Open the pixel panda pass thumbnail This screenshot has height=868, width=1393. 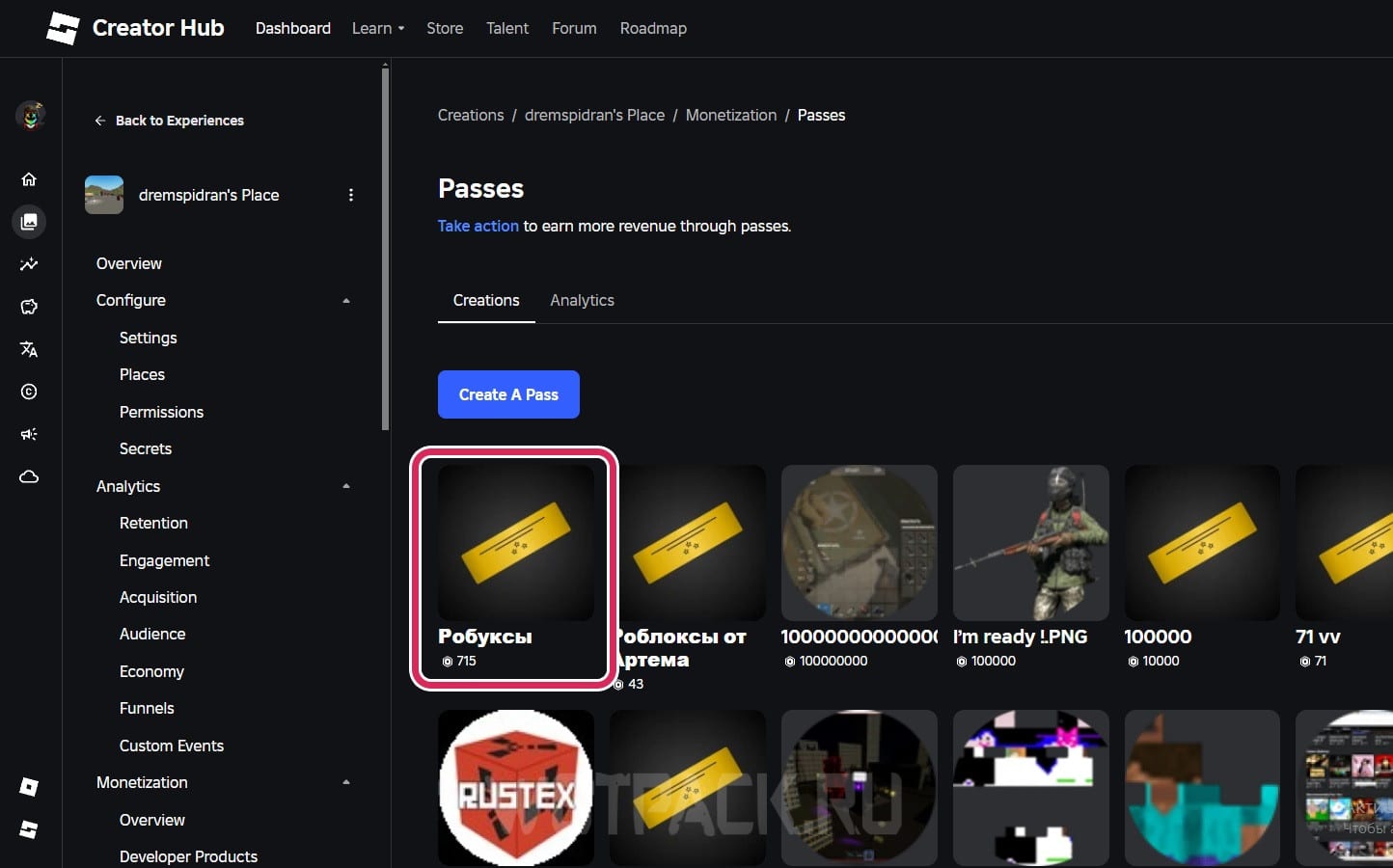(1030, 788)
